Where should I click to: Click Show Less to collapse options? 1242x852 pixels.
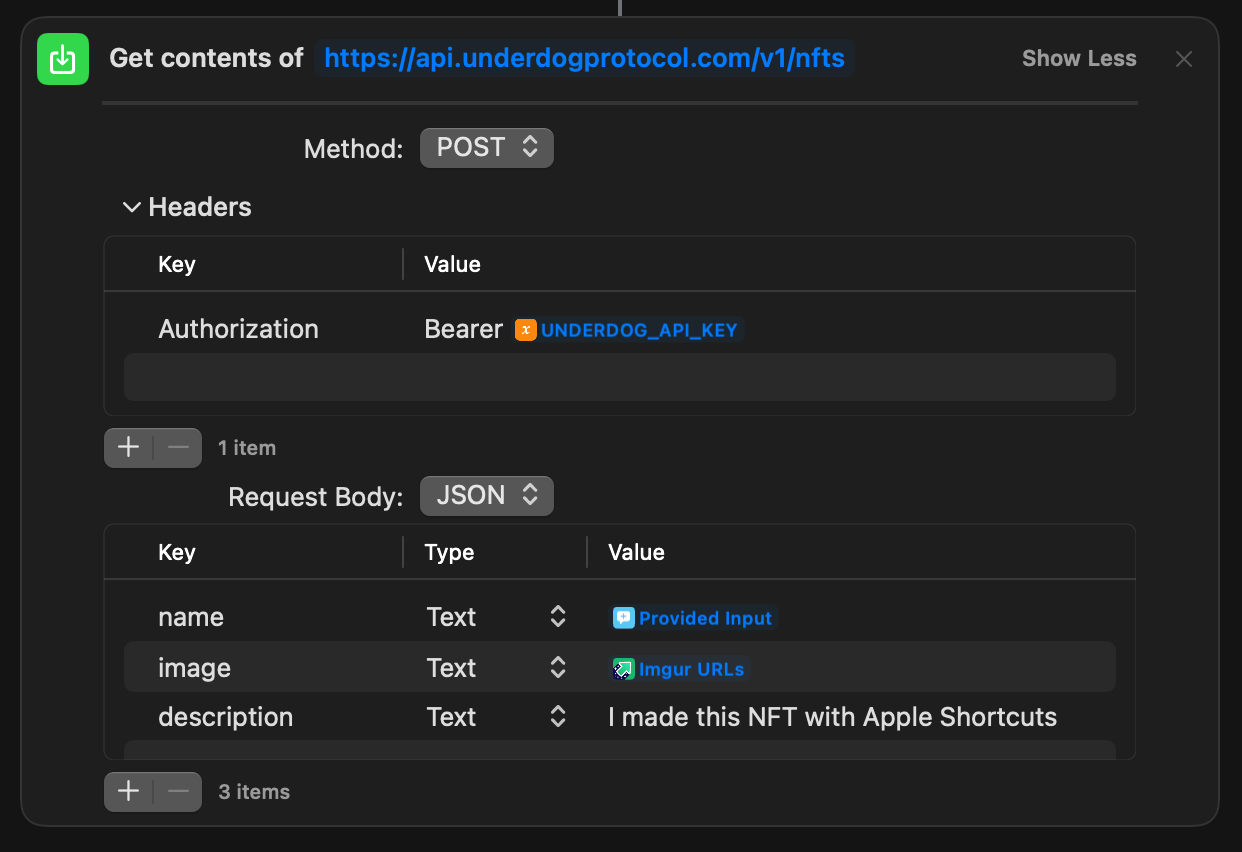(x=1078, y=59)
